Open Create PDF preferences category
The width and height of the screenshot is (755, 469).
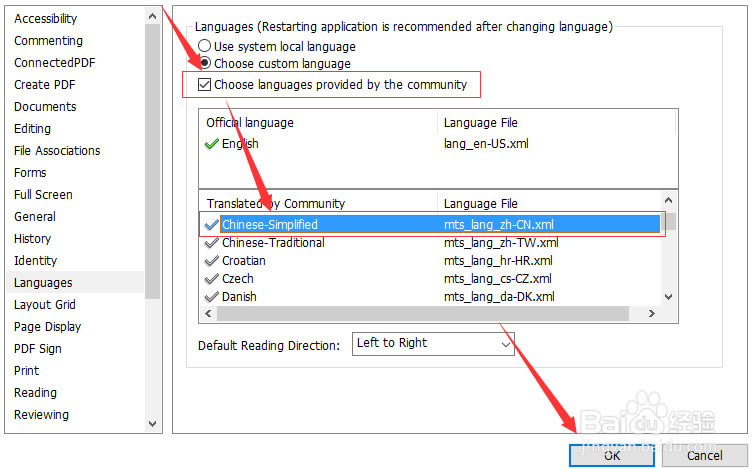45,85
